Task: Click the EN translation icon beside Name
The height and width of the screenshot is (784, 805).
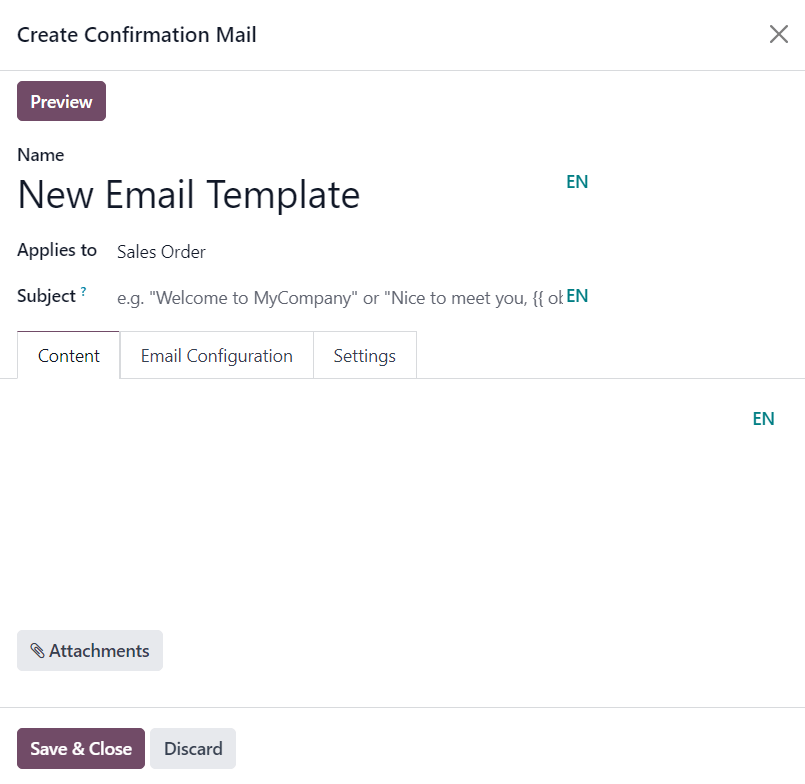Action: (577, 182)
